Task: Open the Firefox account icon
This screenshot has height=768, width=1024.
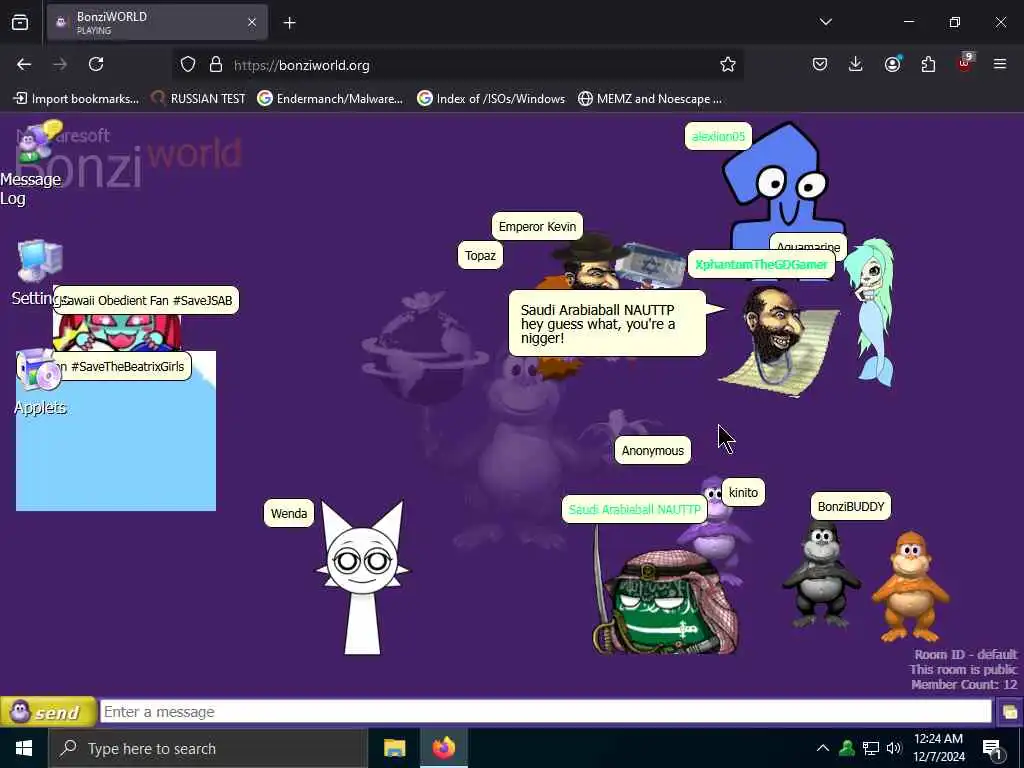Action: (x=892, y=65)
